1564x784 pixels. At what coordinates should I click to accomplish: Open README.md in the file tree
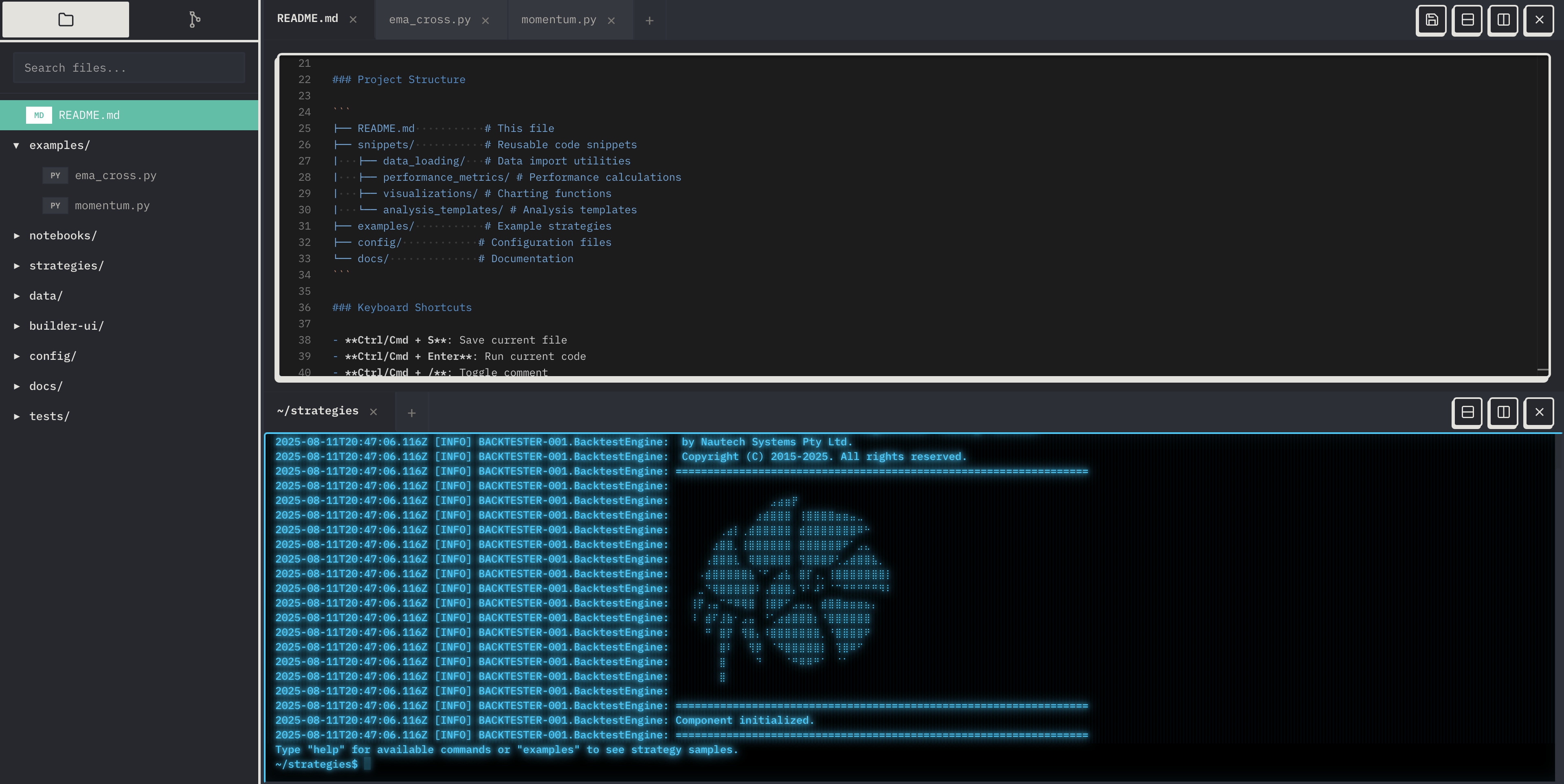click(130, 115)
